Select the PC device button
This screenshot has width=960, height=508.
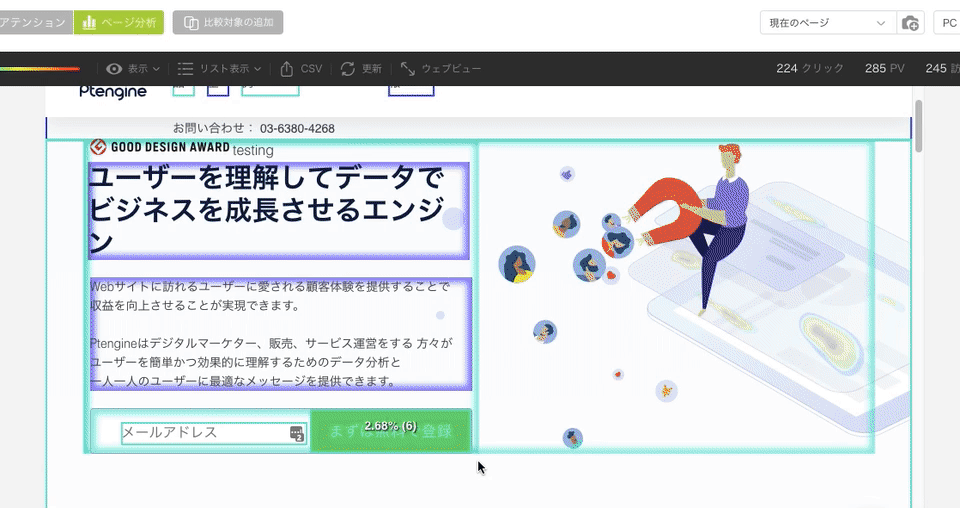[x=948, y=23]
